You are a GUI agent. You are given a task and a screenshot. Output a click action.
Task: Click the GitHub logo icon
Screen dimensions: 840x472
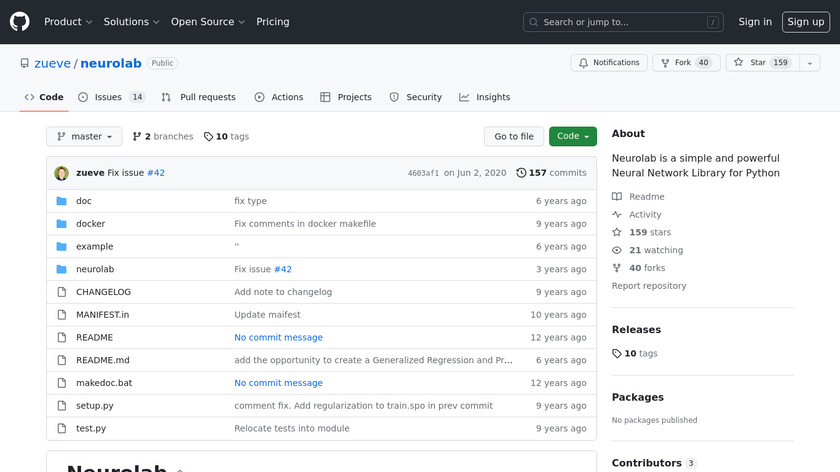pyautogui.click(x=19, y=22)
